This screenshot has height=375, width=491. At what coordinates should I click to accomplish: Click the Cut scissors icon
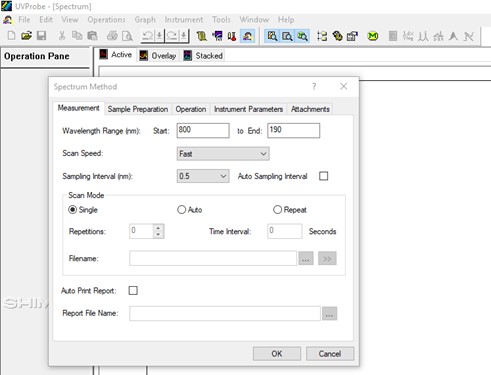[x=62, y=35]
